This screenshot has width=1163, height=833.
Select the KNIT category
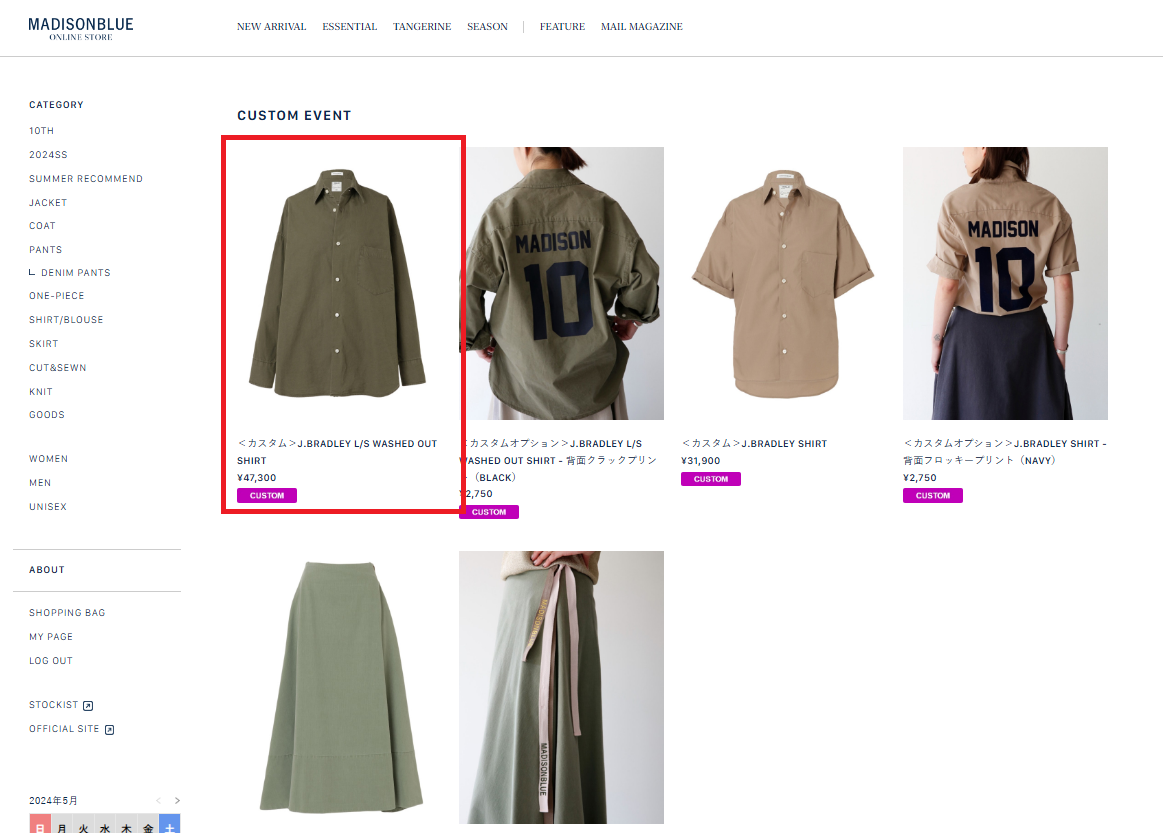(41, 392)
